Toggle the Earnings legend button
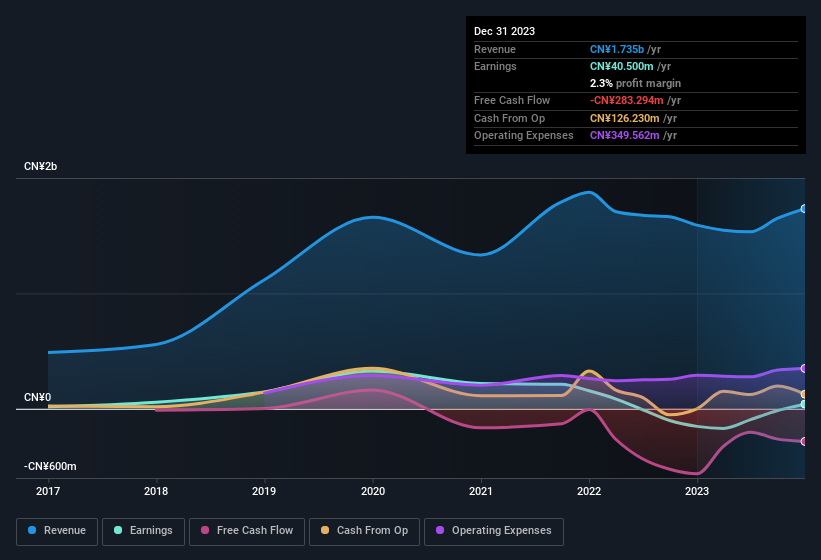Image resolution: width=821 pixels, height=560 pixels. (143, 531)
